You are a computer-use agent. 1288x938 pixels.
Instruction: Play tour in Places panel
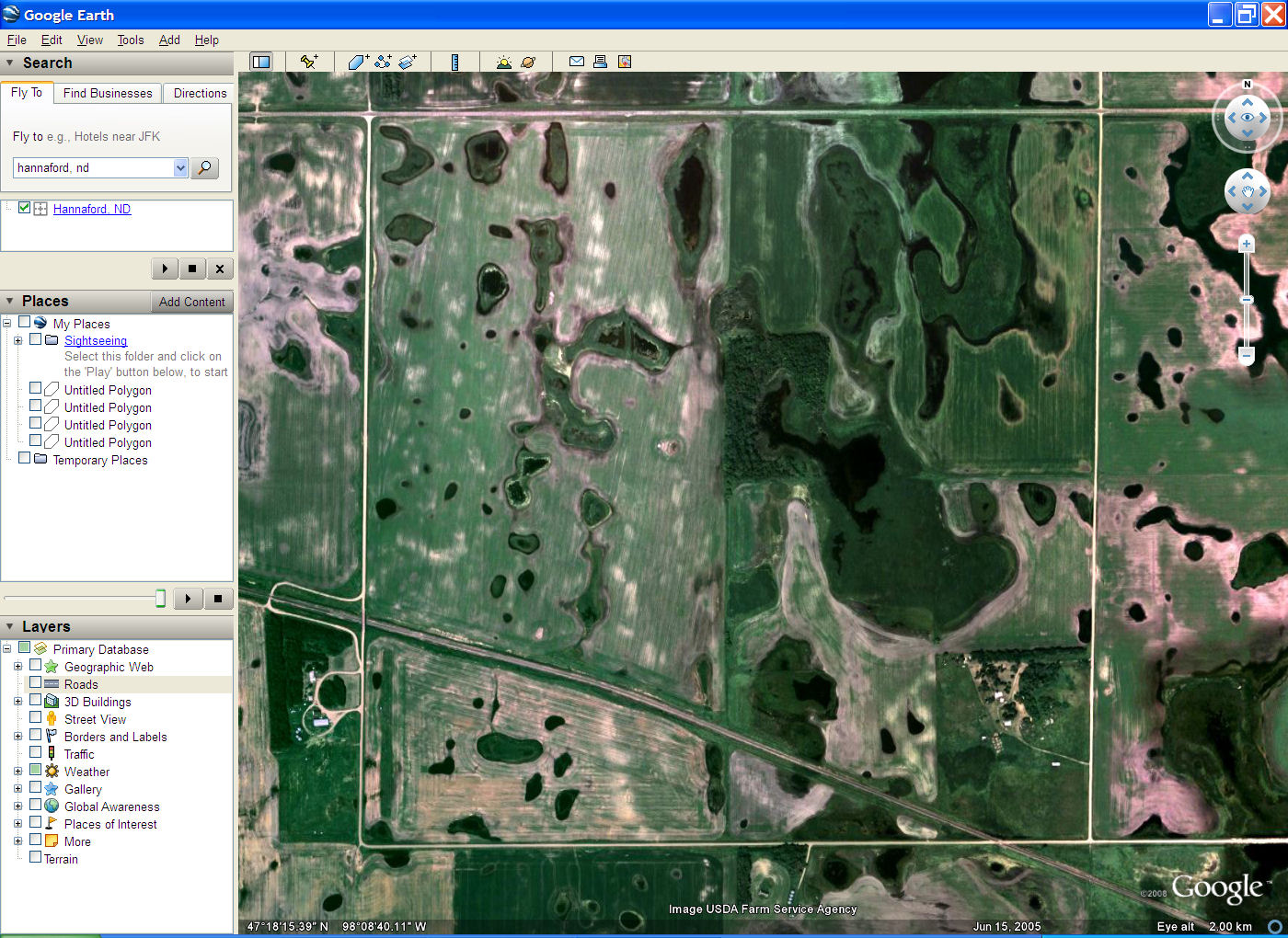[x=189, y=599]
